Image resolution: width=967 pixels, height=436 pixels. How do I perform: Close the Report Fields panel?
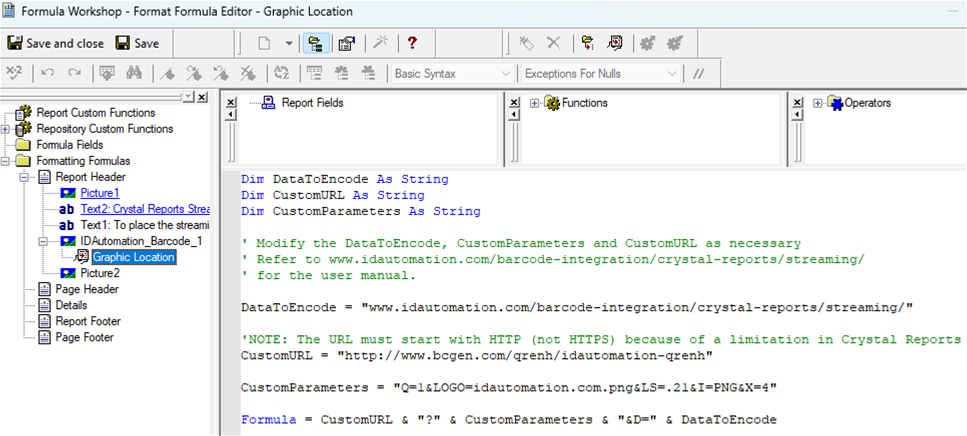pos(231,102)
